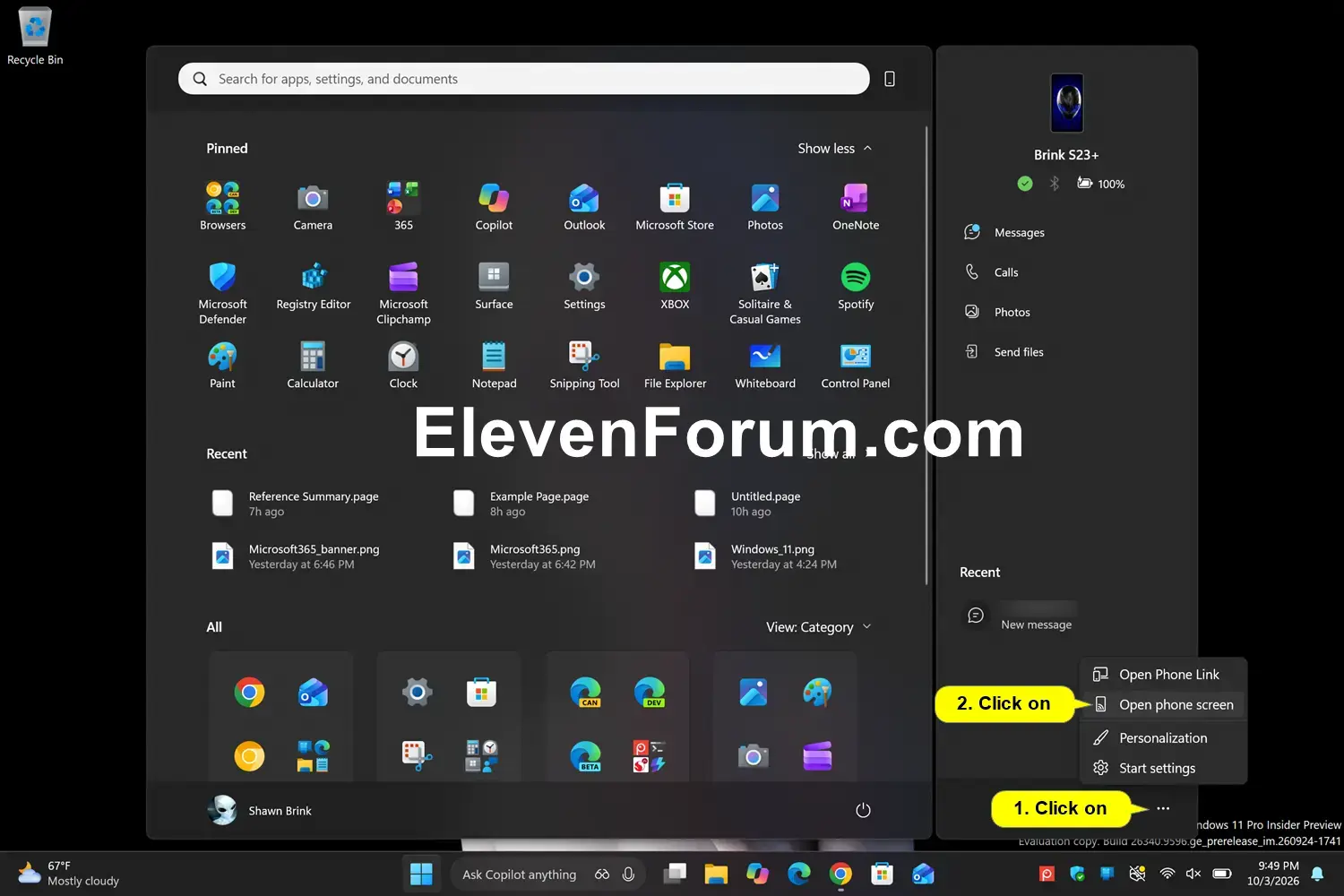Open Shawn Brink user account button
The height and width of the screenshot is (896, 1344).
tap(261, 810)
